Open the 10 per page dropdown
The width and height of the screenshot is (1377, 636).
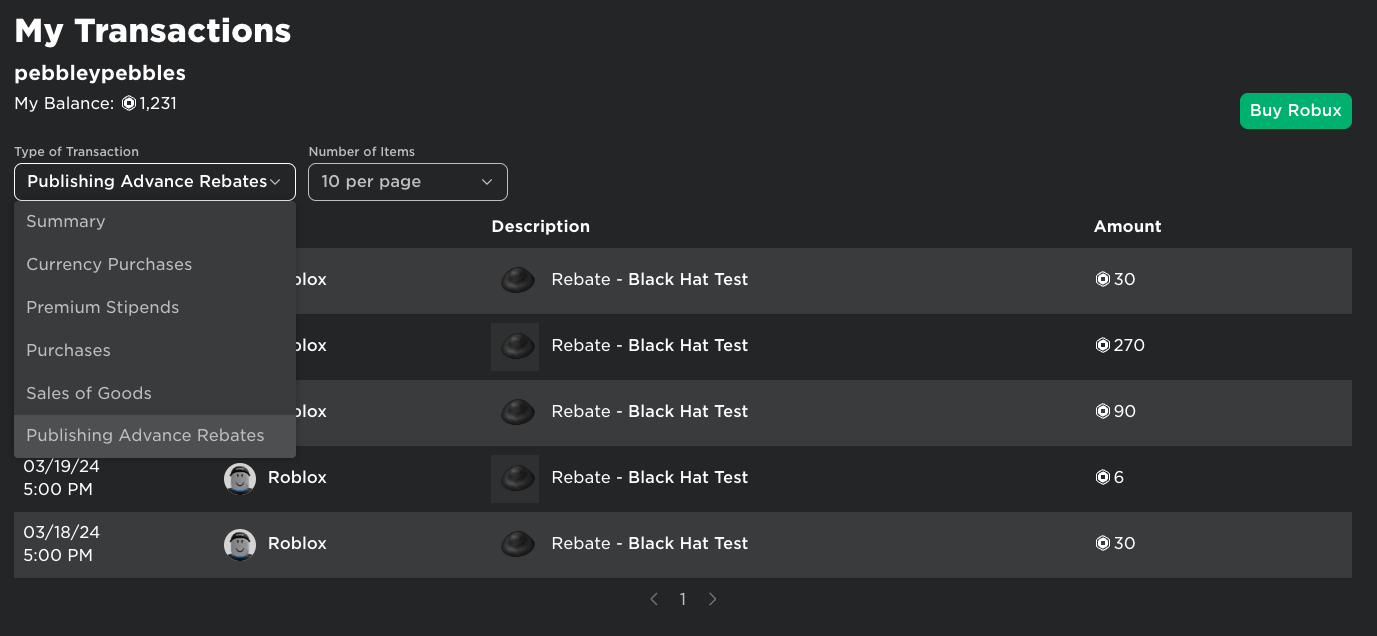pyautogui.click(x=408, y=182)
